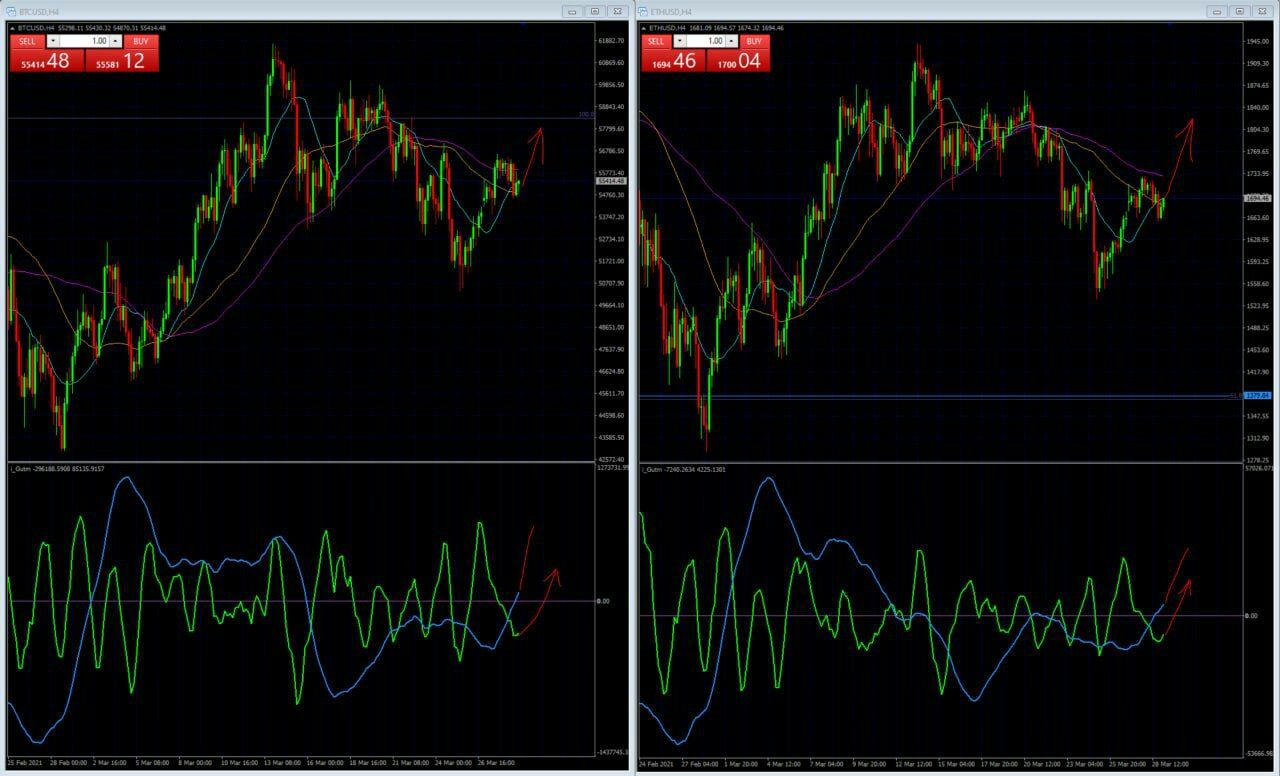Screen dimensions: 1280x776
Task: Click the 57026.07 indicator scale label
Action: click(1259, 468)
